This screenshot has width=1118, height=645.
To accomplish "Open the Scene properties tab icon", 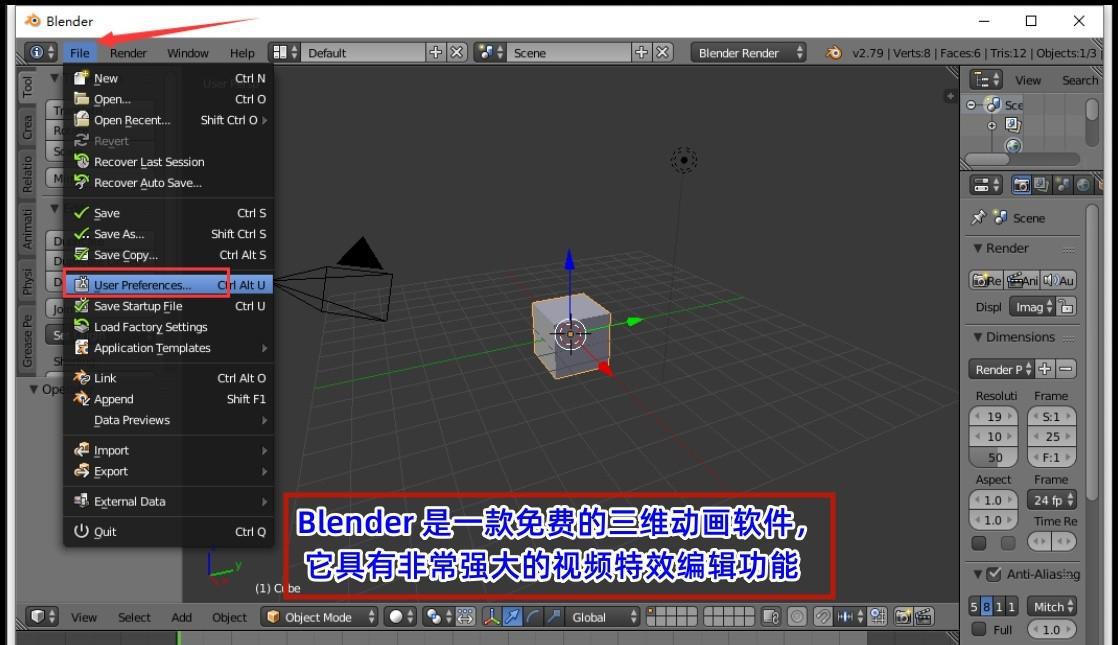I will (1062, 185).
